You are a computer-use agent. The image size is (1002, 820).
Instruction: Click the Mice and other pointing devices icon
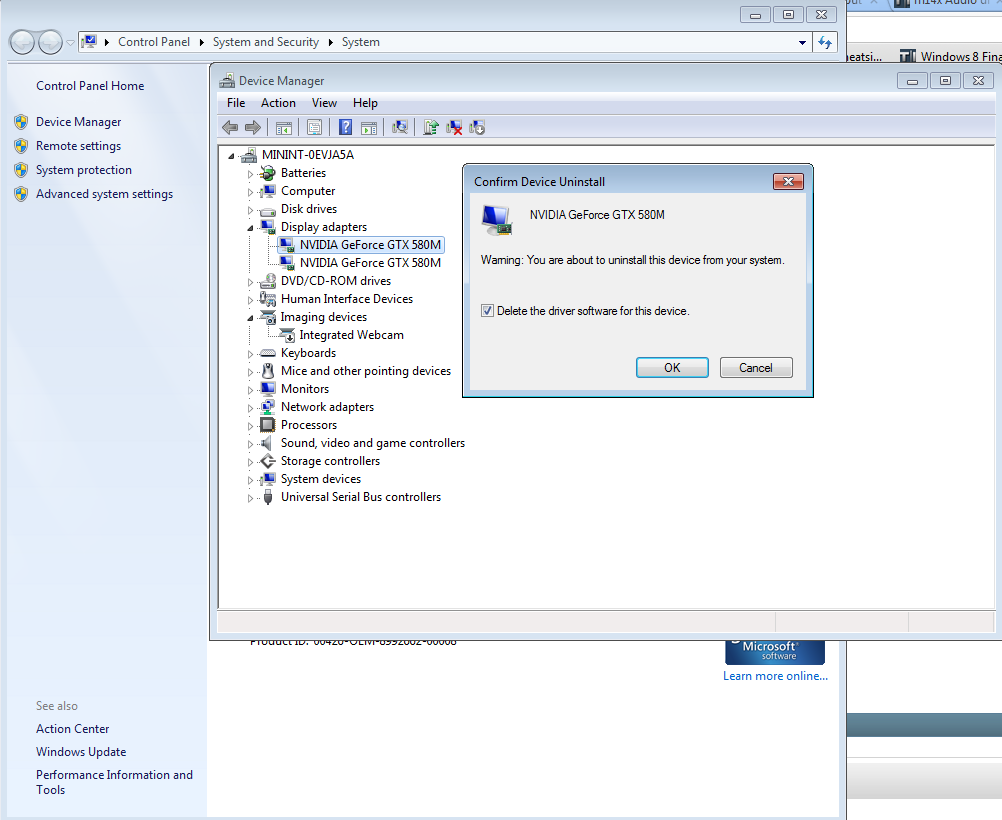(268, 371)
